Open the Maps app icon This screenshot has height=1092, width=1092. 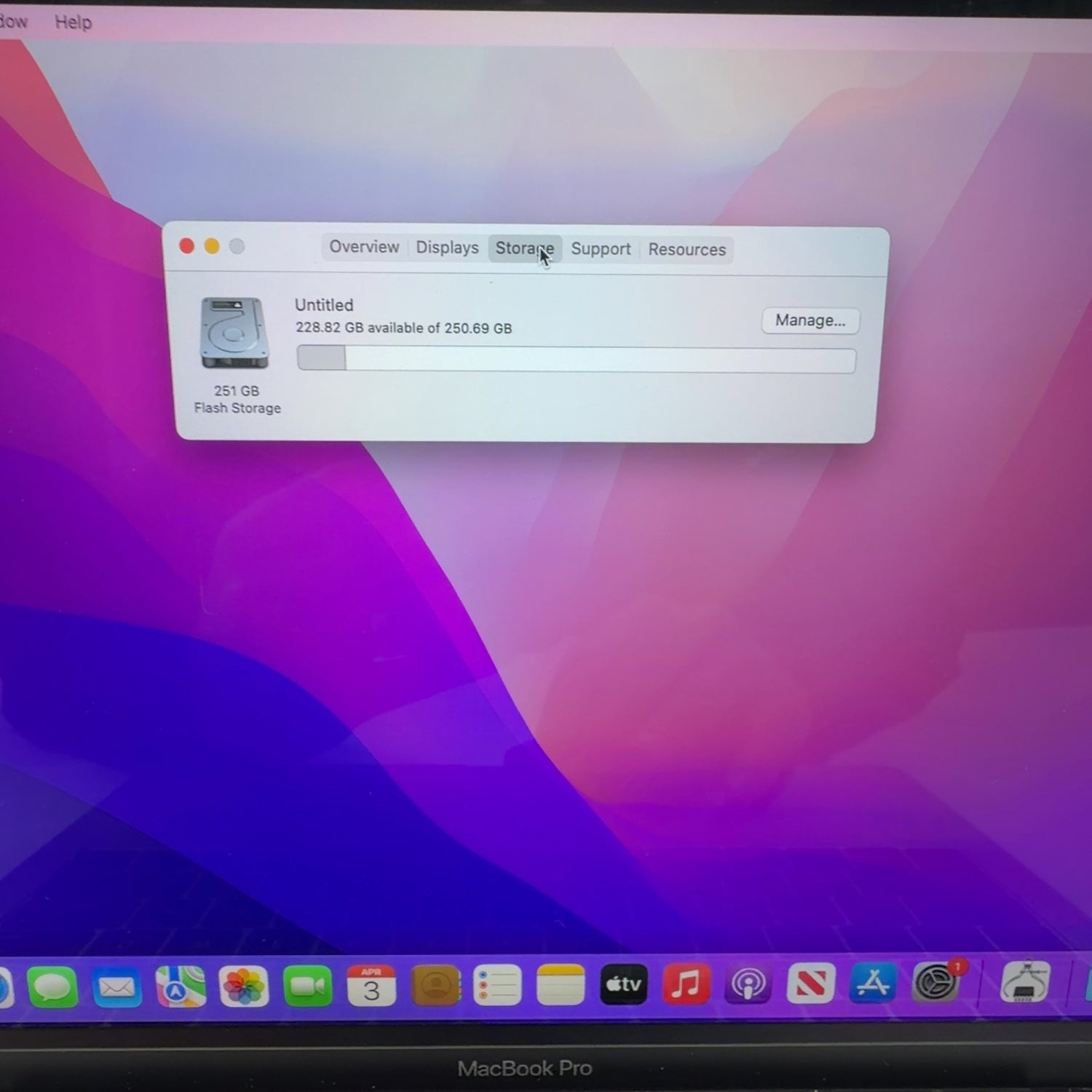[x=180, y=987]
